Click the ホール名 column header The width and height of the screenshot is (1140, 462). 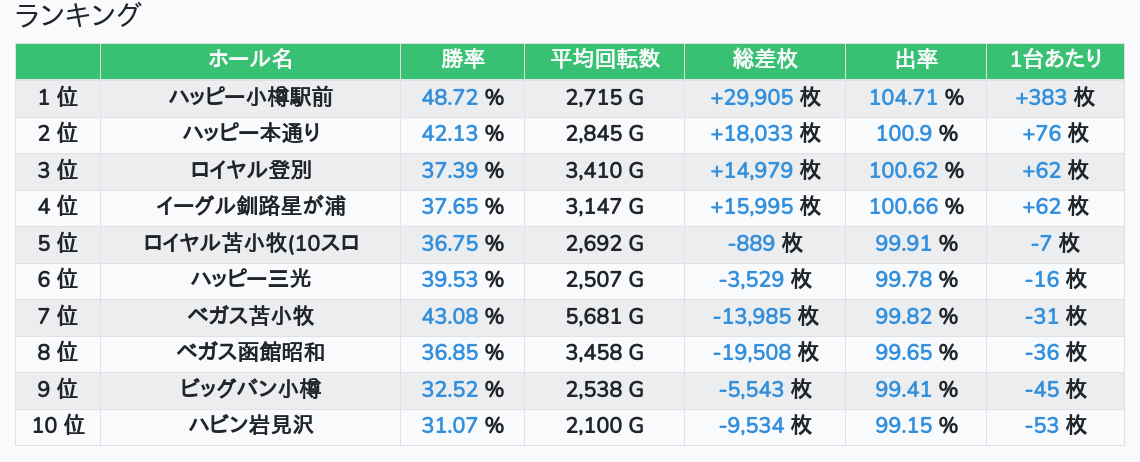[250, 60]
